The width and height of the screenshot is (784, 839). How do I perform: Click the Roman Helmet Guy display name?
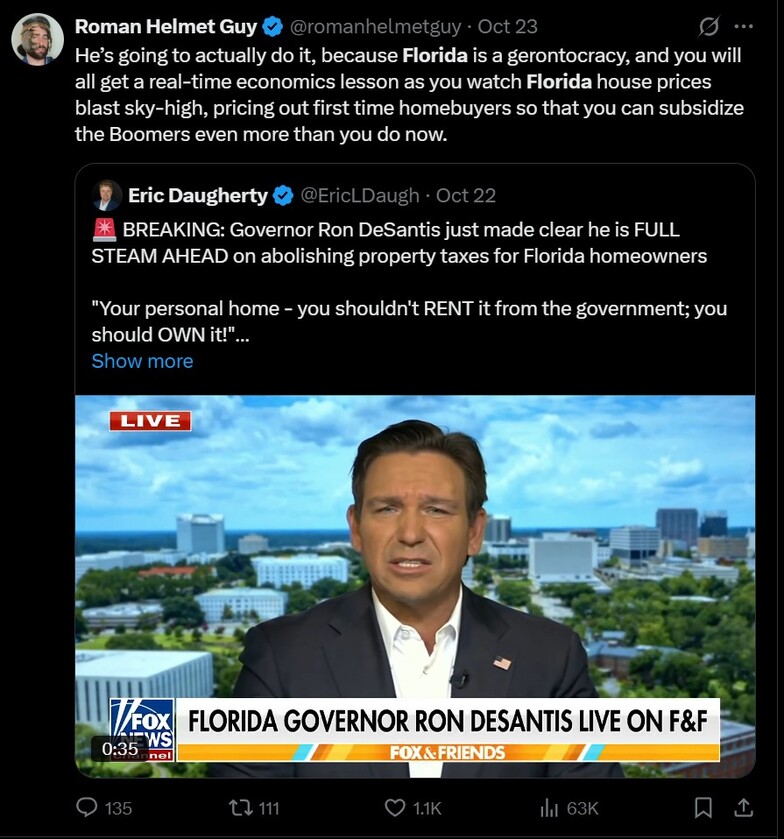[166, 26]
